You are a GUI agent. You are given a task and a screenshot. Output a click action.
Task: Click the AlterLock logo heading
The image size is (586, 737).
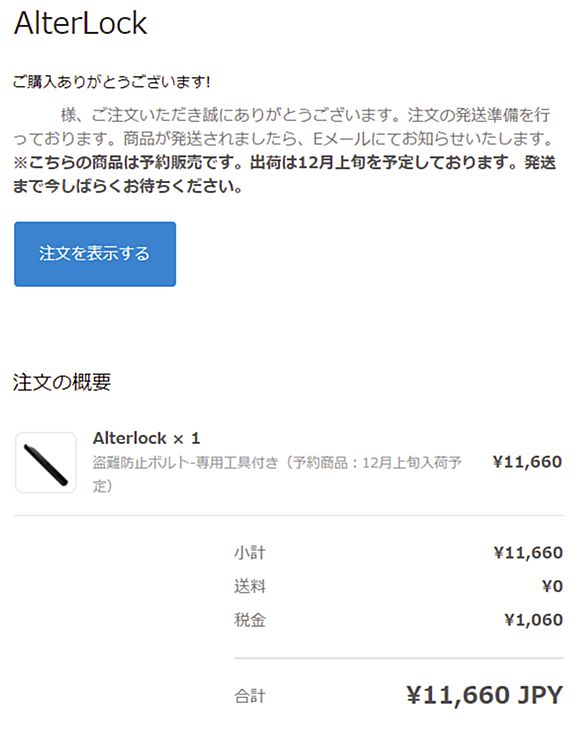click(x=80, y=23)
